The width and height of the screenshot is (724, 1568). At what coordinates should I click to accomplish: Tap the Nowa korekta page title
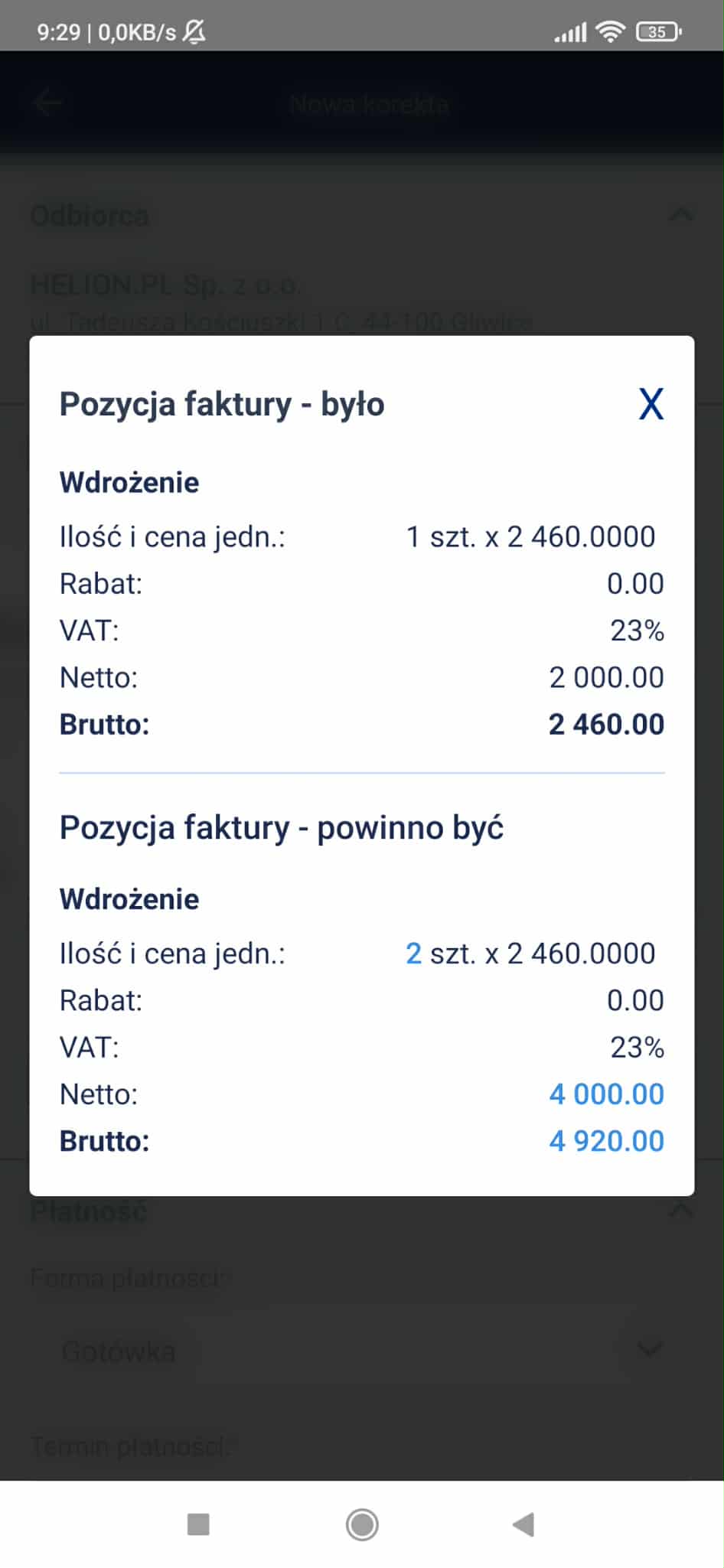(x=370, y=103)
